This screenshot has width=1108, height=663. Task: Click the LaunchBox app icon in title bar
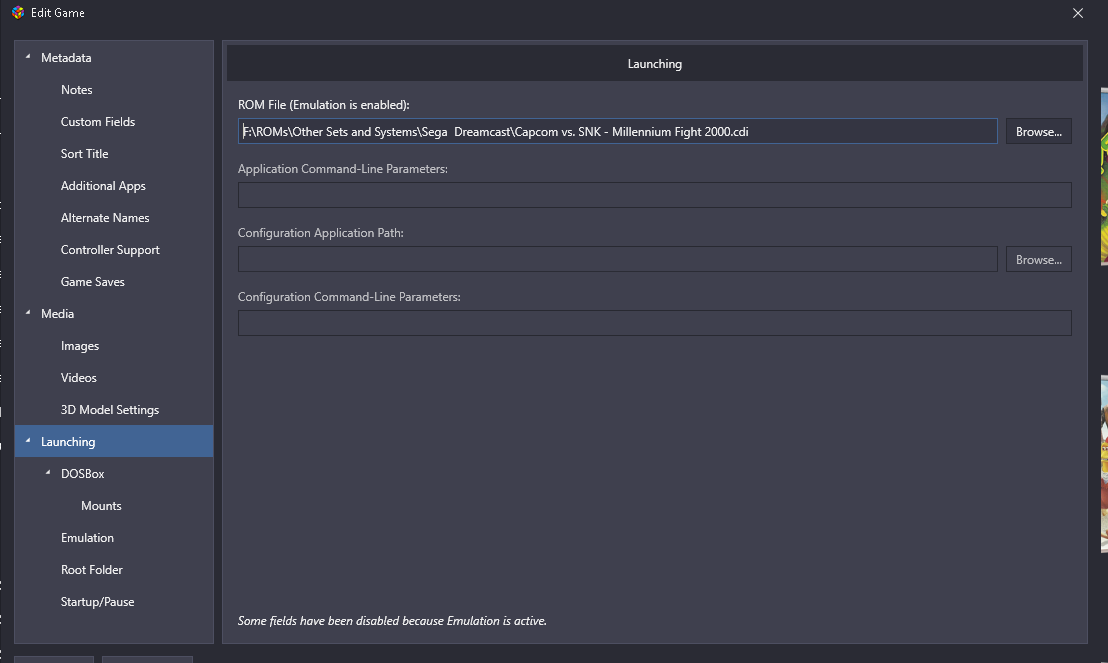pos(17,13)
